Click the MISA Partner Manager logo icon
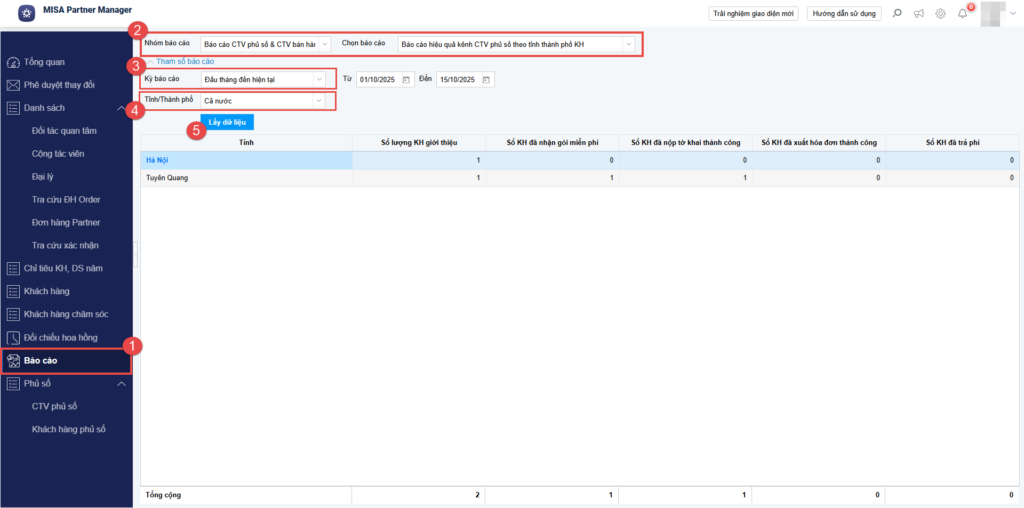This screenshot has width=1024, height=508. [x=27, y=13]
